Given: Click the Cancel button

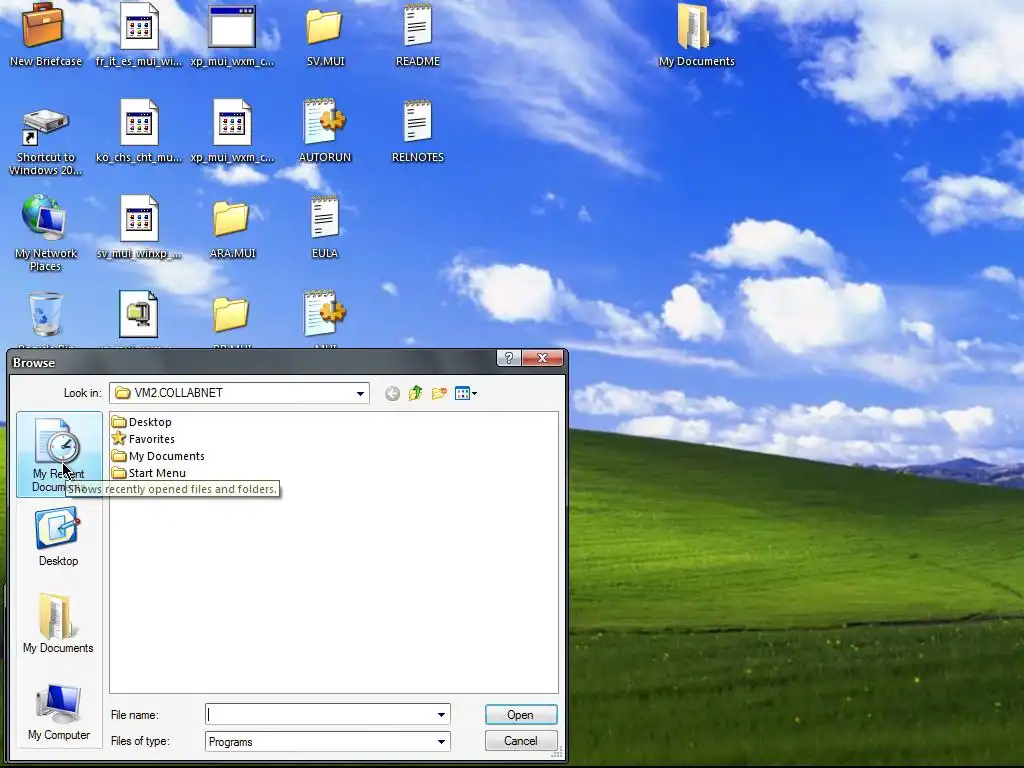Looking at the screenshot, I should 520,741.
